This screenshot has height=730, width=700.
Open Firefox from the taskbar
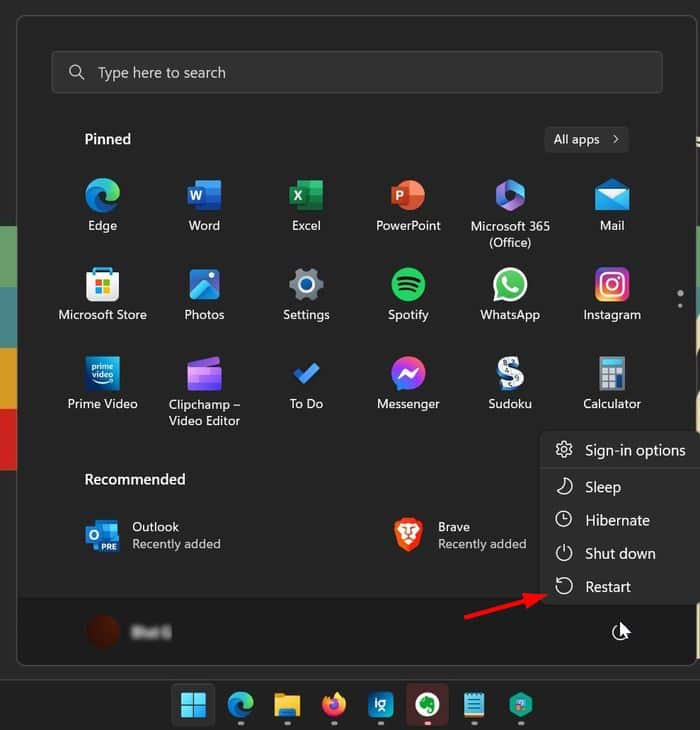tap(334, 705)
